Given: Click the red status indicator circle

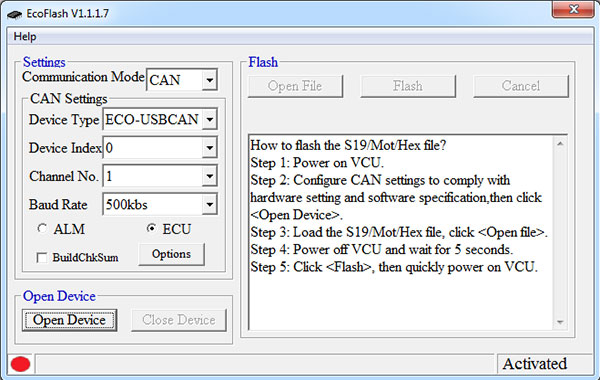Looking at the screenshot, I should (20, 364).
